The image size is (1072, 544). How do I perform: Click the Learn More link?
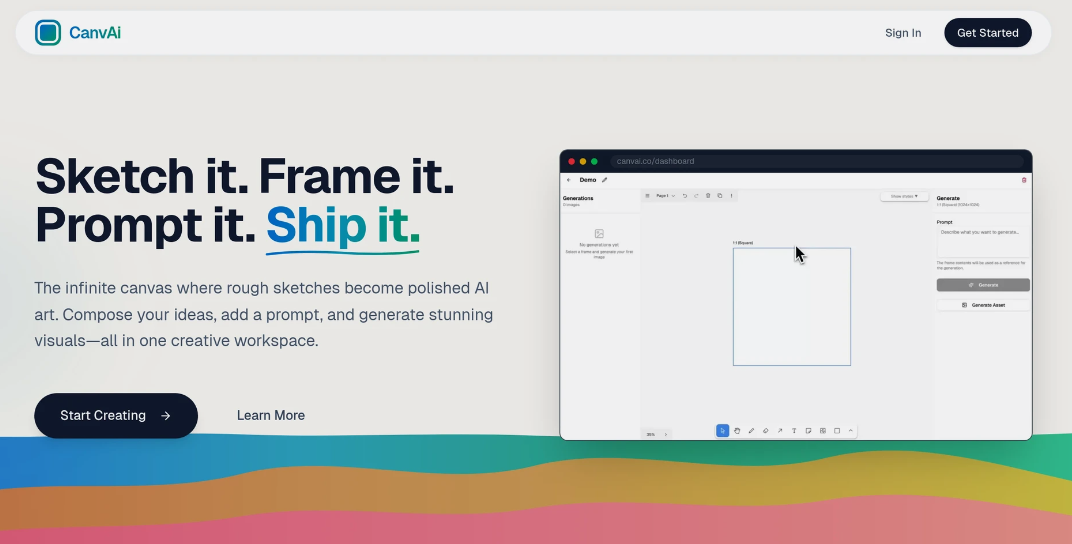pyautogui.click(x=271, y=415)
